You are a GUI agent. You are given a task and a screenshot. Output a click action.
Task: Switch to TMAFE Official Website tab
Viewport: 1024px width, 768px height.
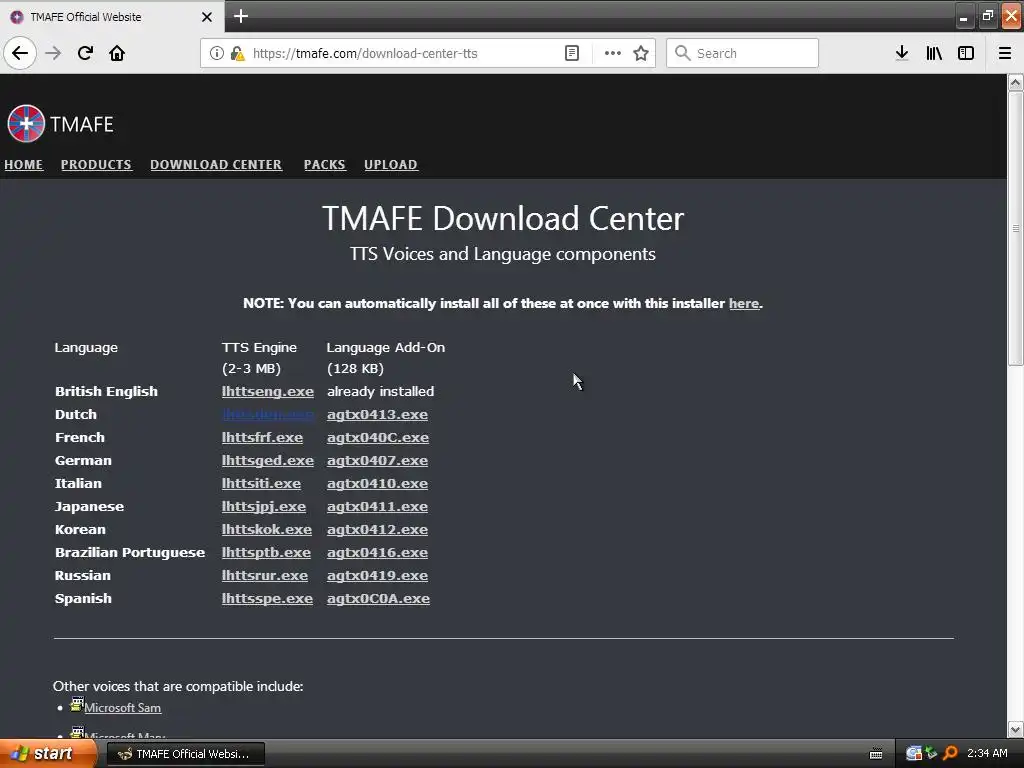pyautogui.click(x=111, y=17)
